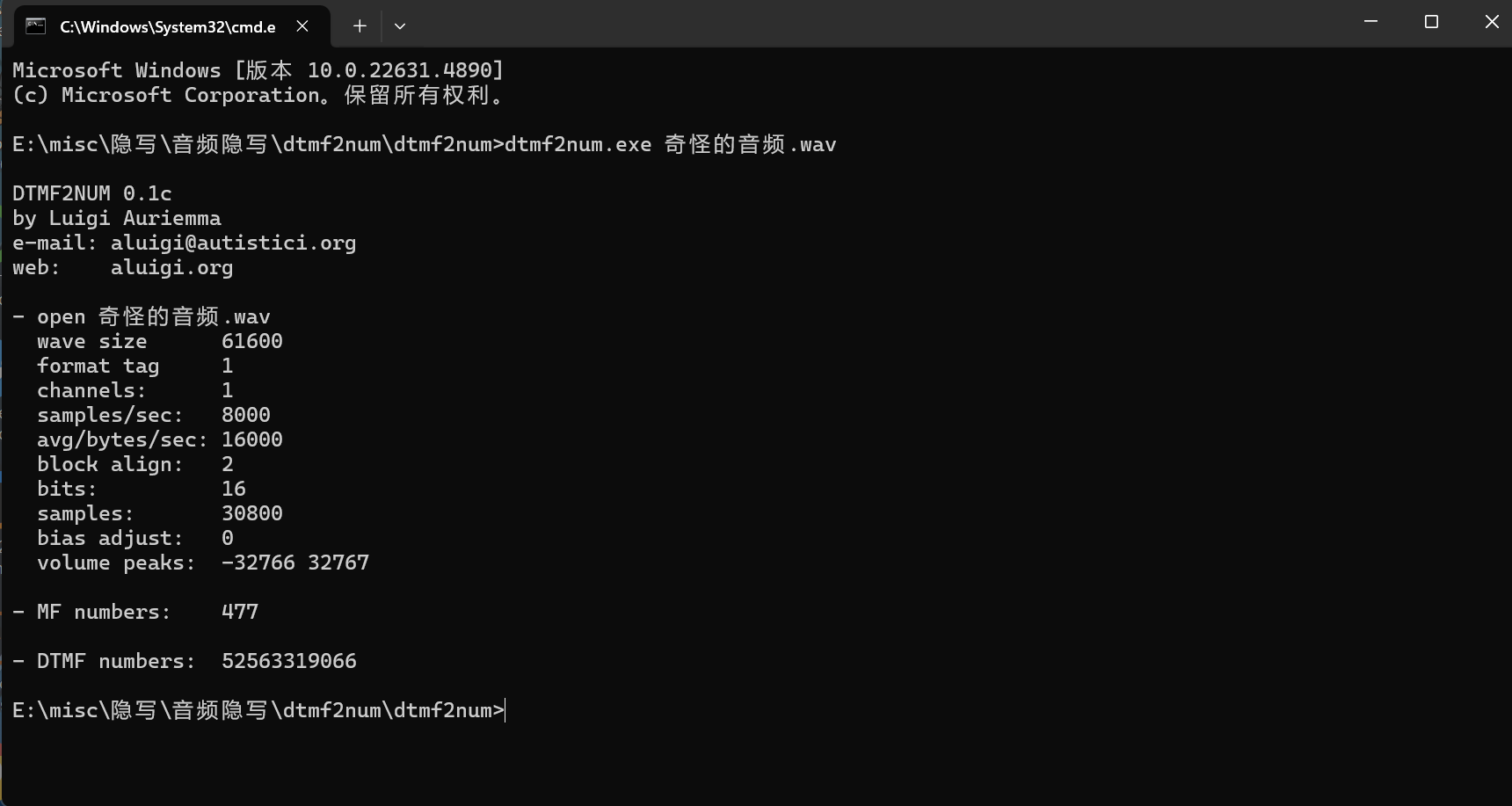This screenshot has height=806, width=1512.
Task: Click the samples/sec value 8000
Action: [x=246, y=415]
